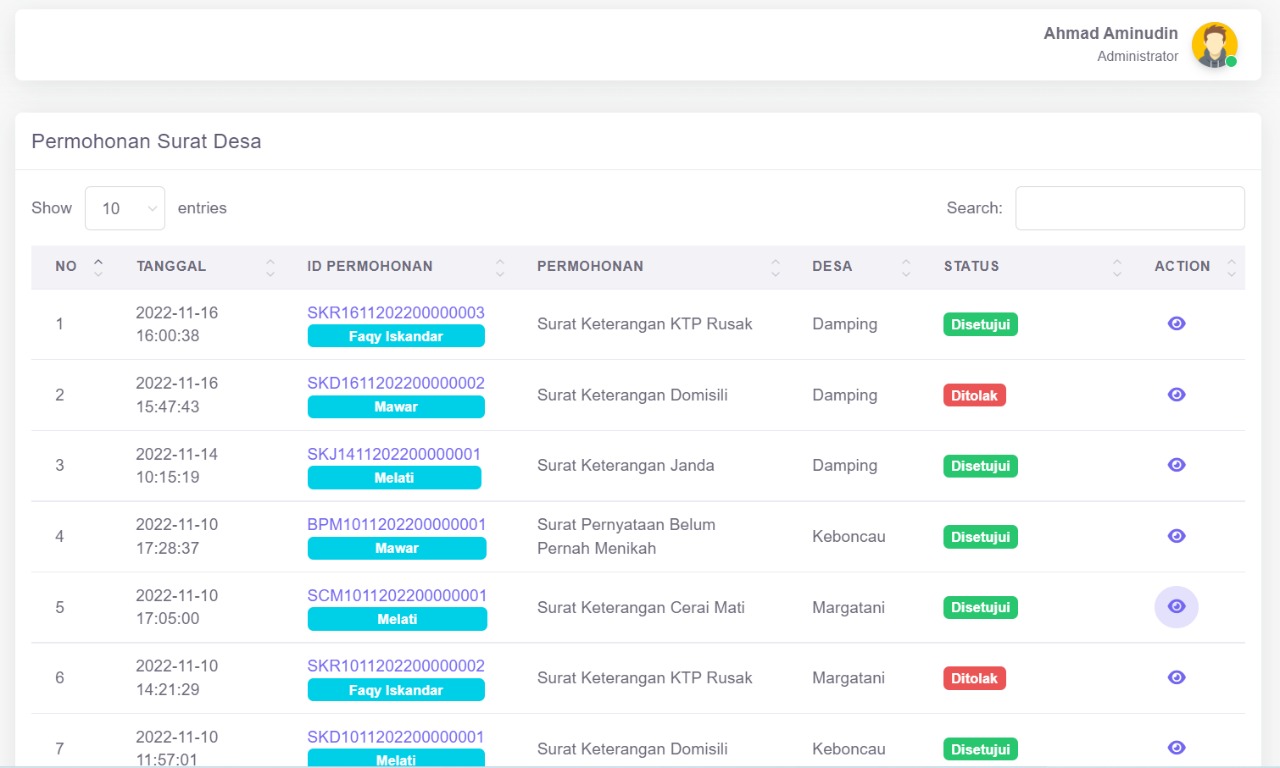Sort by the TANGGAL column
Screen dimensions: 1280x768
pyautogui.click(x=171, y=267)
